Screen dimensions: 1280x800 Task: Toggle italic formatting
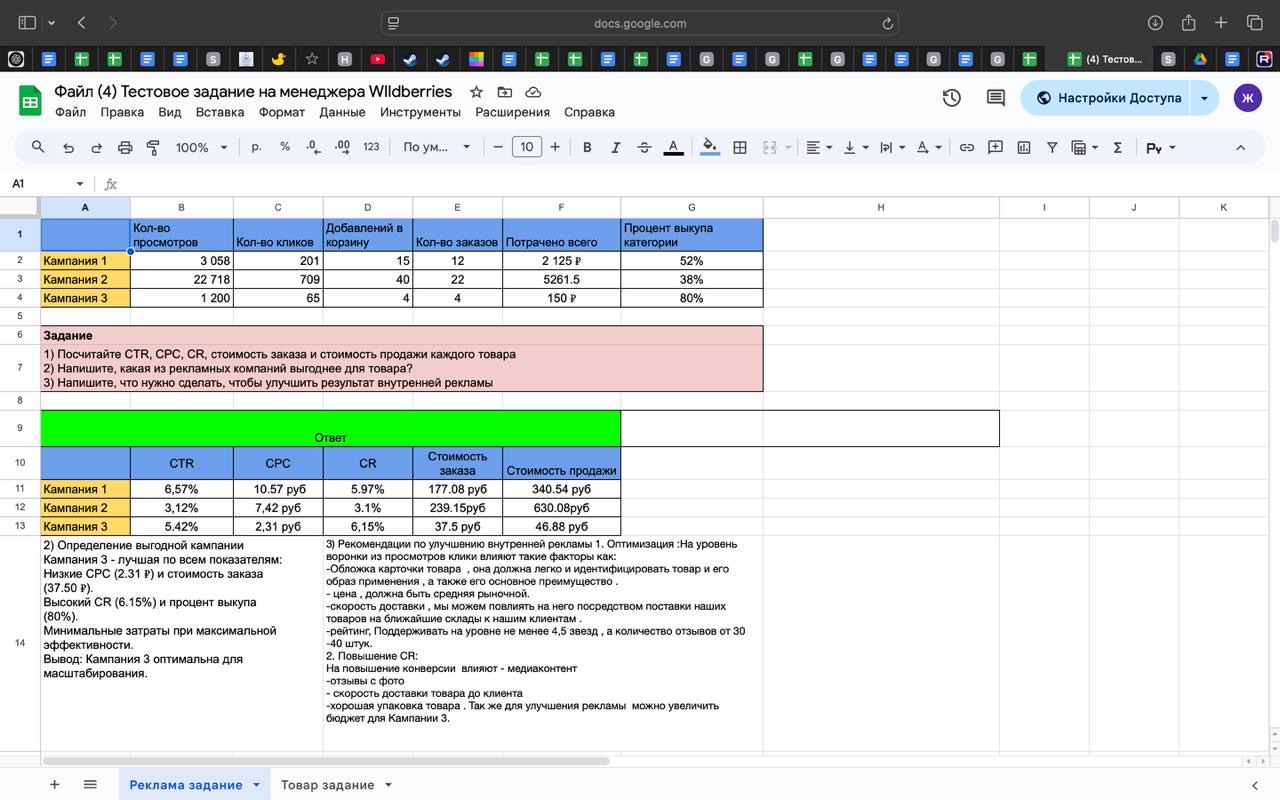(615, 147)
